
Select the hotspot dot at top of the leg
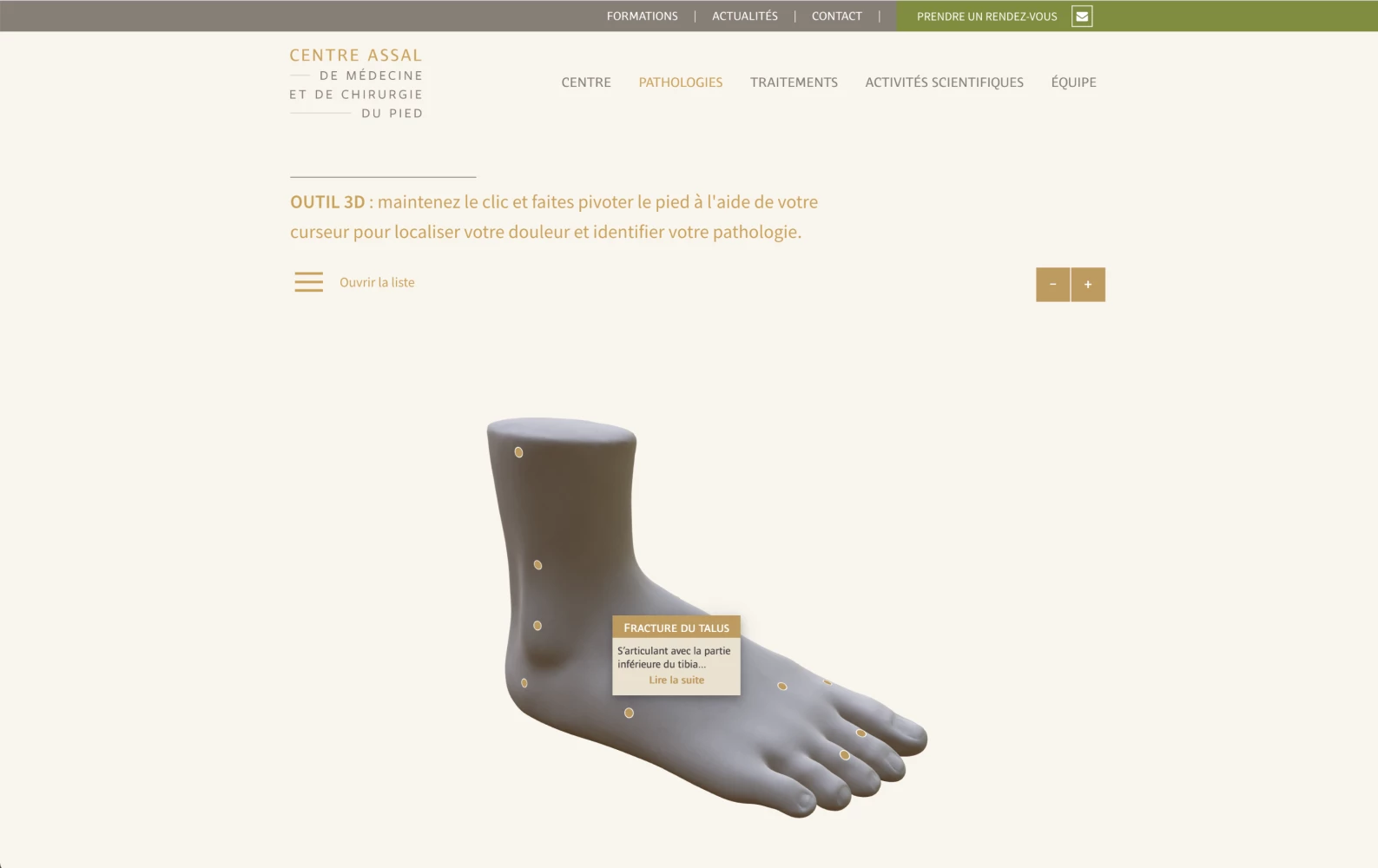coord(518,452)
